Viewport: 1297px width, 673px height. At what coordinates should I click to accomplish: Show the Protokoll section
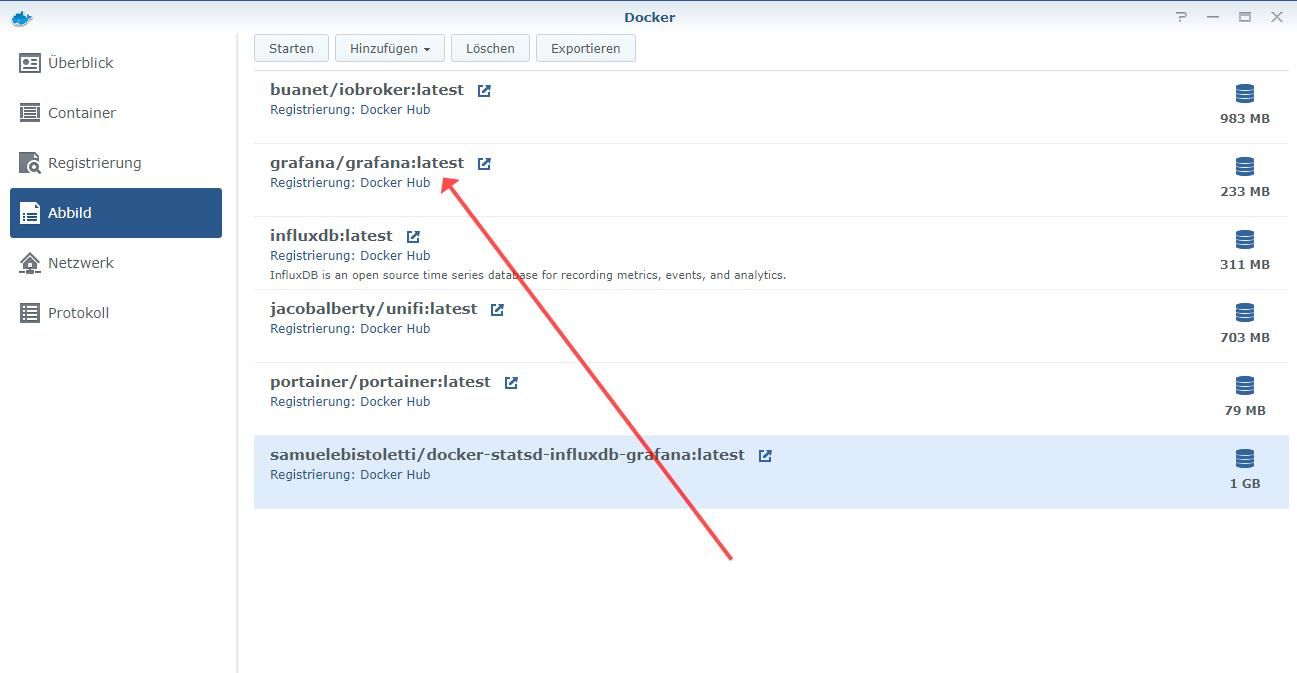116,313
